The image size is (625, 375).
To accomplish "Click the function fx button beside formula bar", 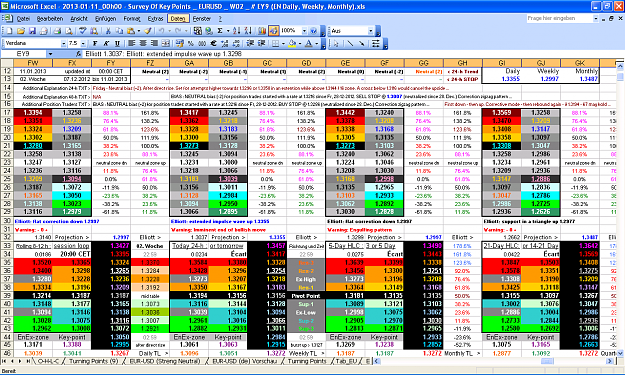I will (79, 54).
